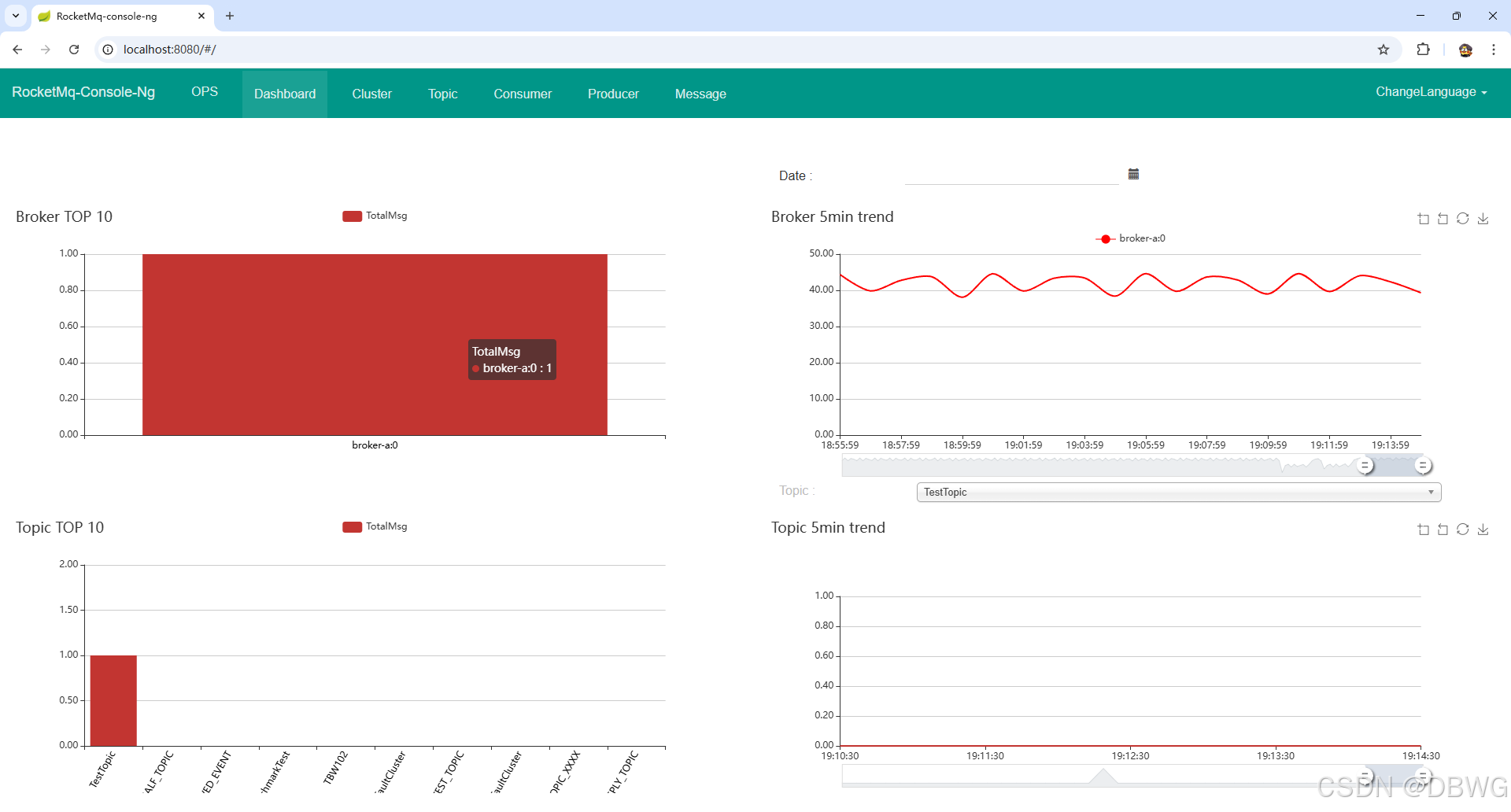This screenshot has height=812, width=1511.
Task: Click the Topic TOP 10 heading
Action: [x=60, y=527]
